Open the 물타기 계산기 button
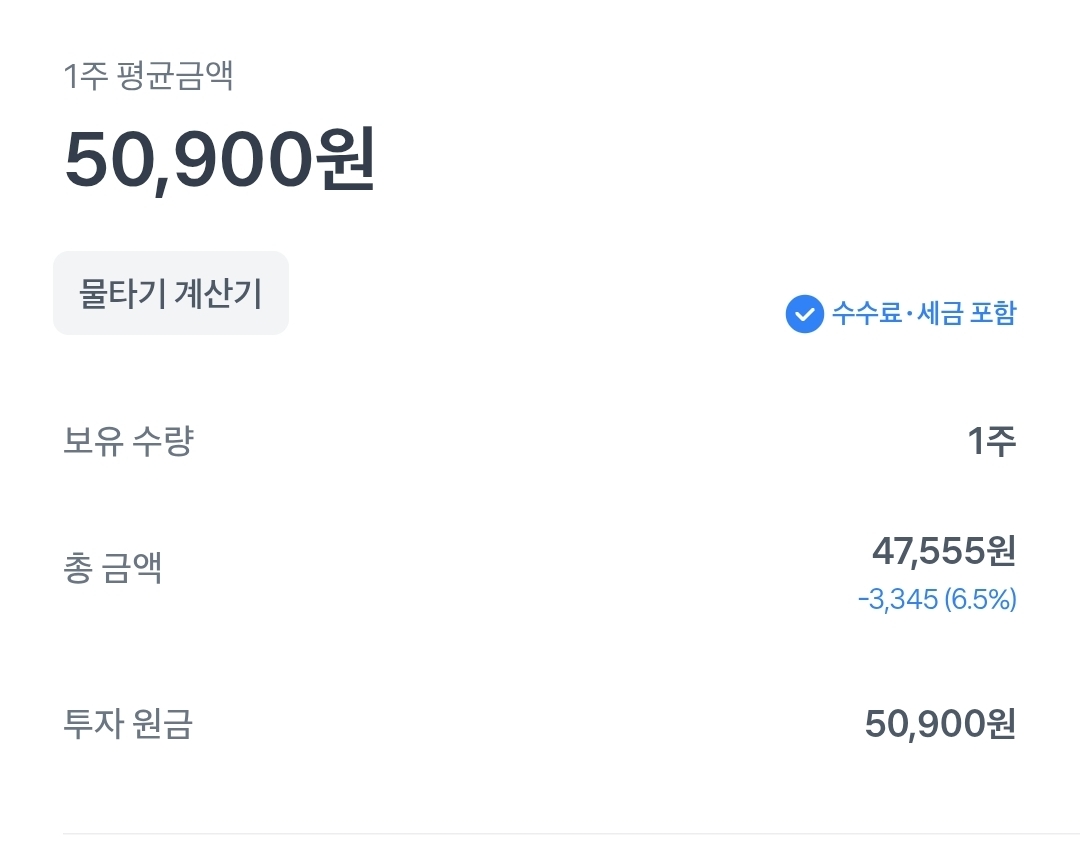 (x=170, y=293)
